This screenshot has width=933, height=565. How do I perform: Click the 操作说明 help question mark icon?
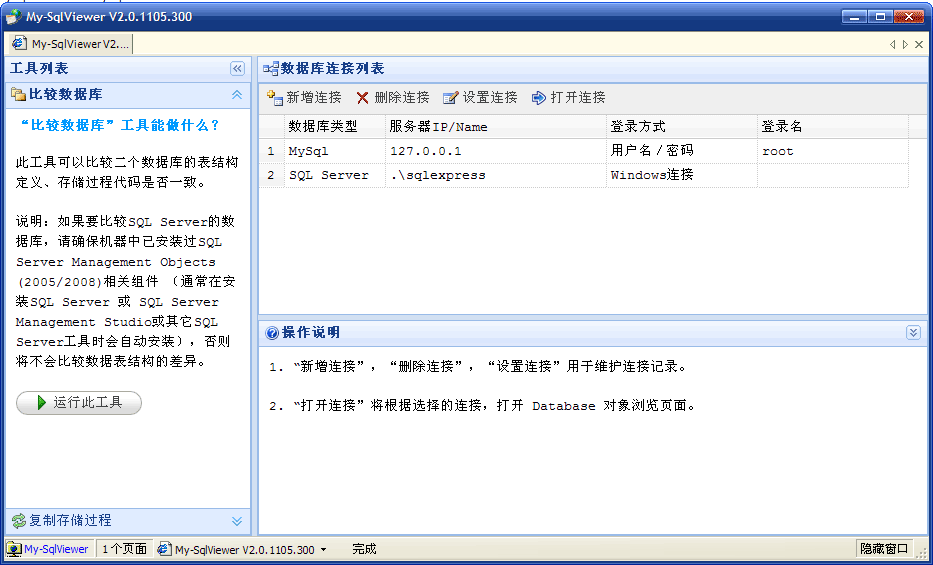click(x=271, y=333)
